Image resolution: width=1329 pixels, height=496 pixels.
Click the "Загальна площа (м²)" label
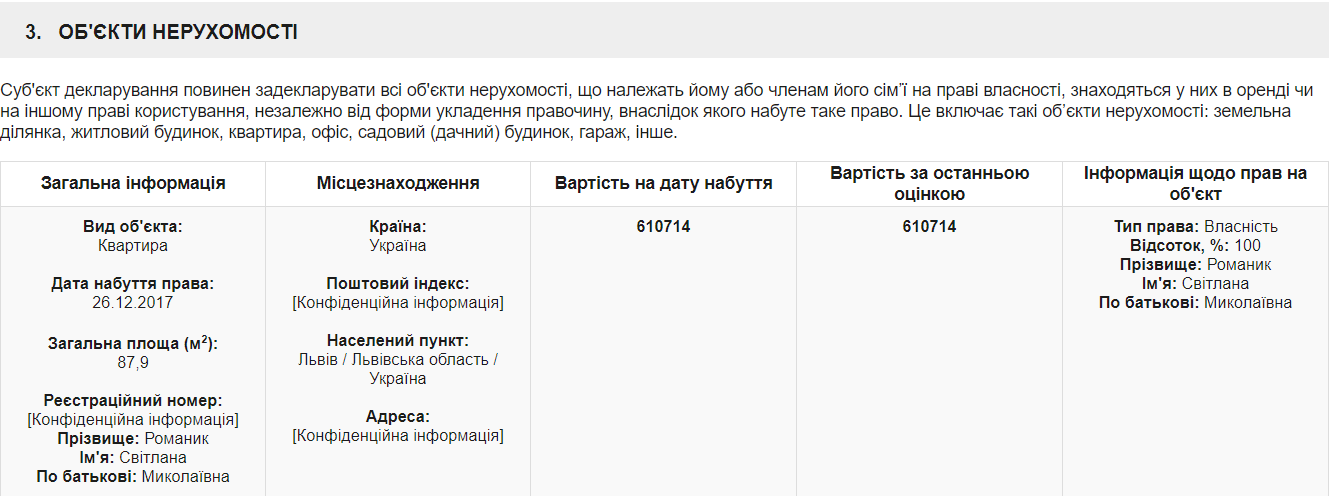coord(133,343)
